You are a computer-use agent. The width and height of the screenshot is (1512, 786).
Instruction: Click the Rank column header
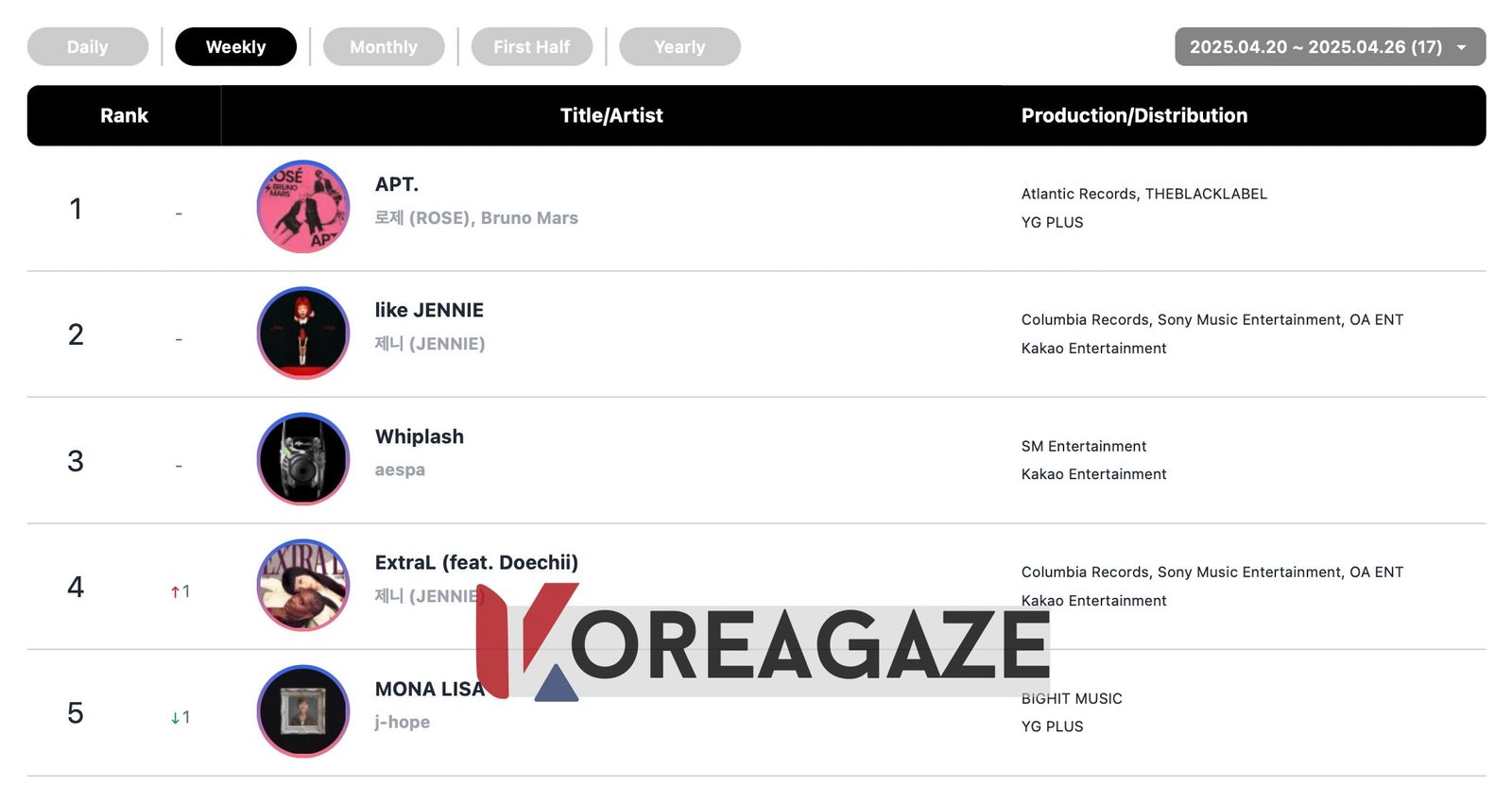click(124, 115)
